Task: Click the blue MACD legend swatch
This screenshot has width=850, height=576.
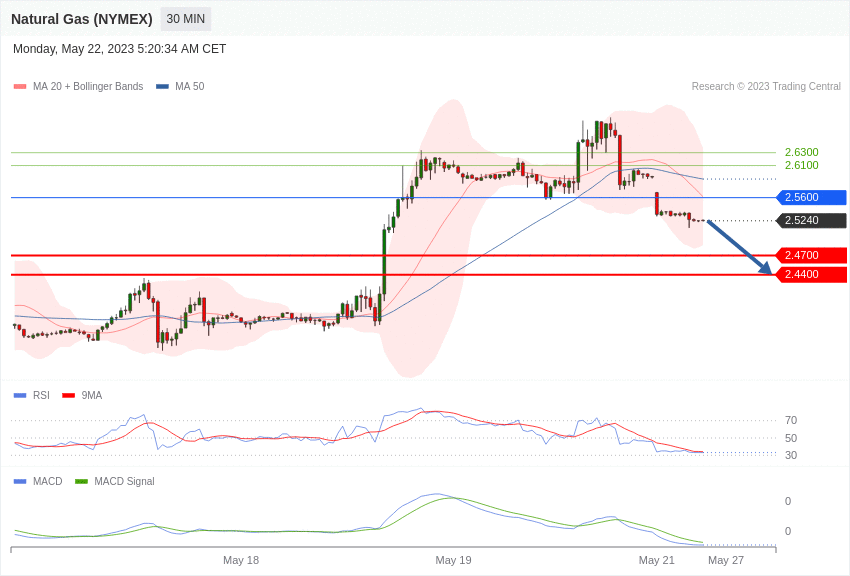Action: click(20, 481)
